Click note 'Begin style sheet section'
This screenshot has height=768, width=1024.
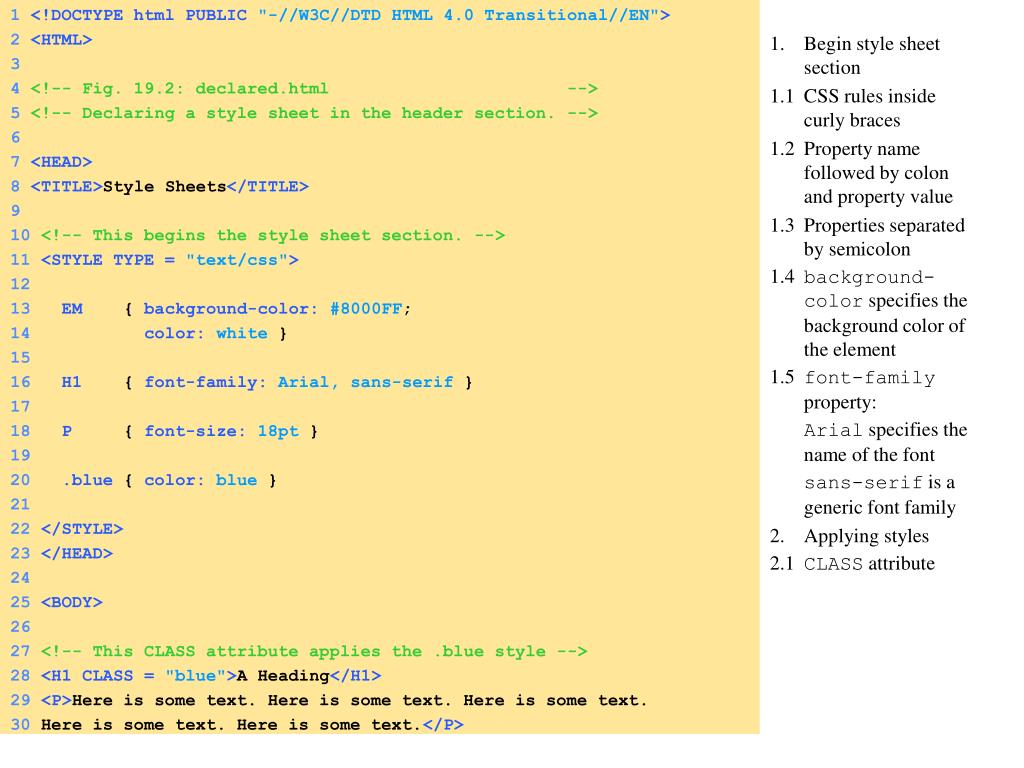871,56
